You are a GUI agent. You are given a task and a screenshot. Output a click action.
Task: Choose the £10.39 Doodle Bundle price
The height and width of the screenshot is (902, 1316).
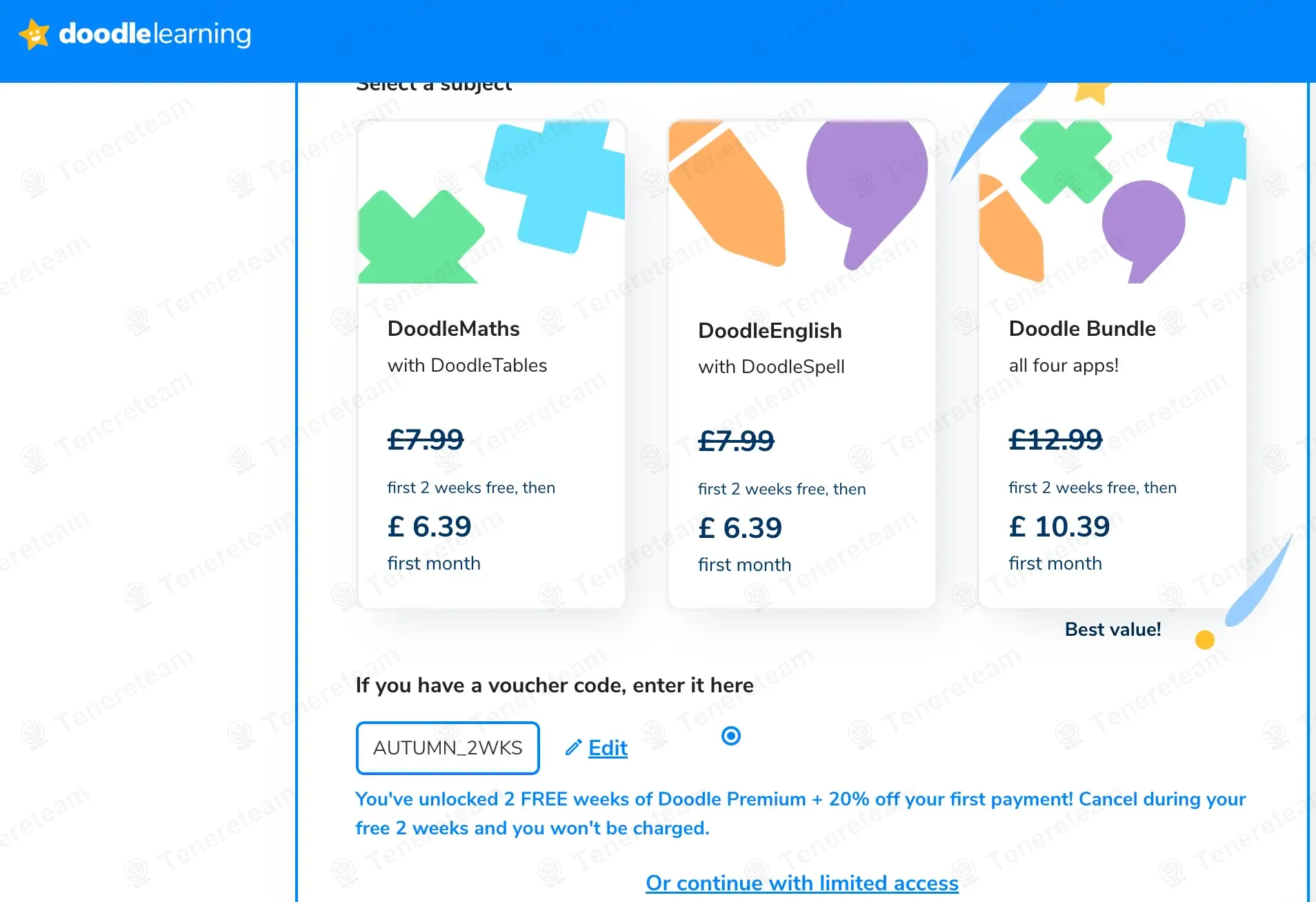pyautogui.click(x=1059, y=527)
